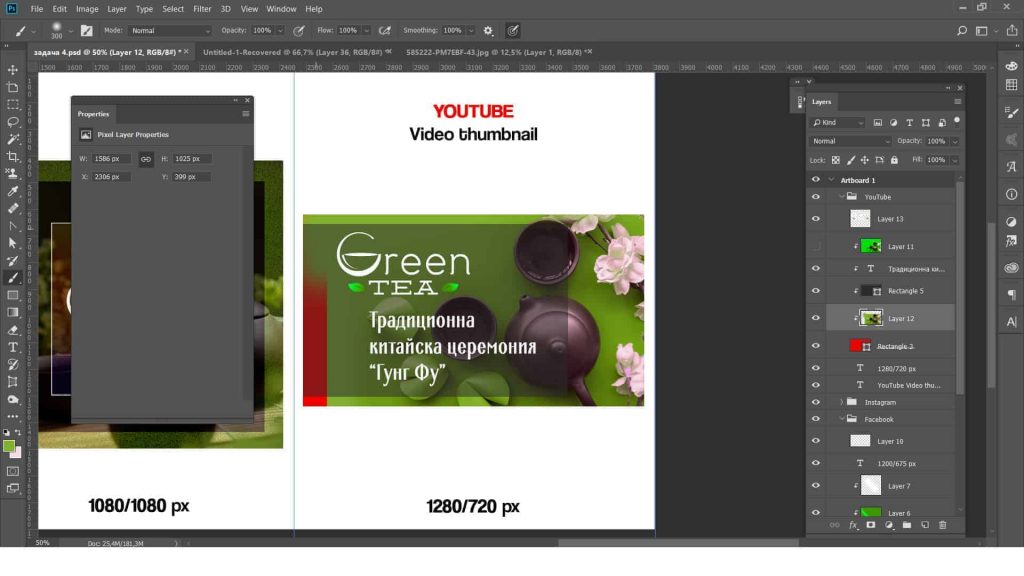Open the Properties panel menu
The image size is (1024, 576).
pyautogui.click(x=246, y=114)
